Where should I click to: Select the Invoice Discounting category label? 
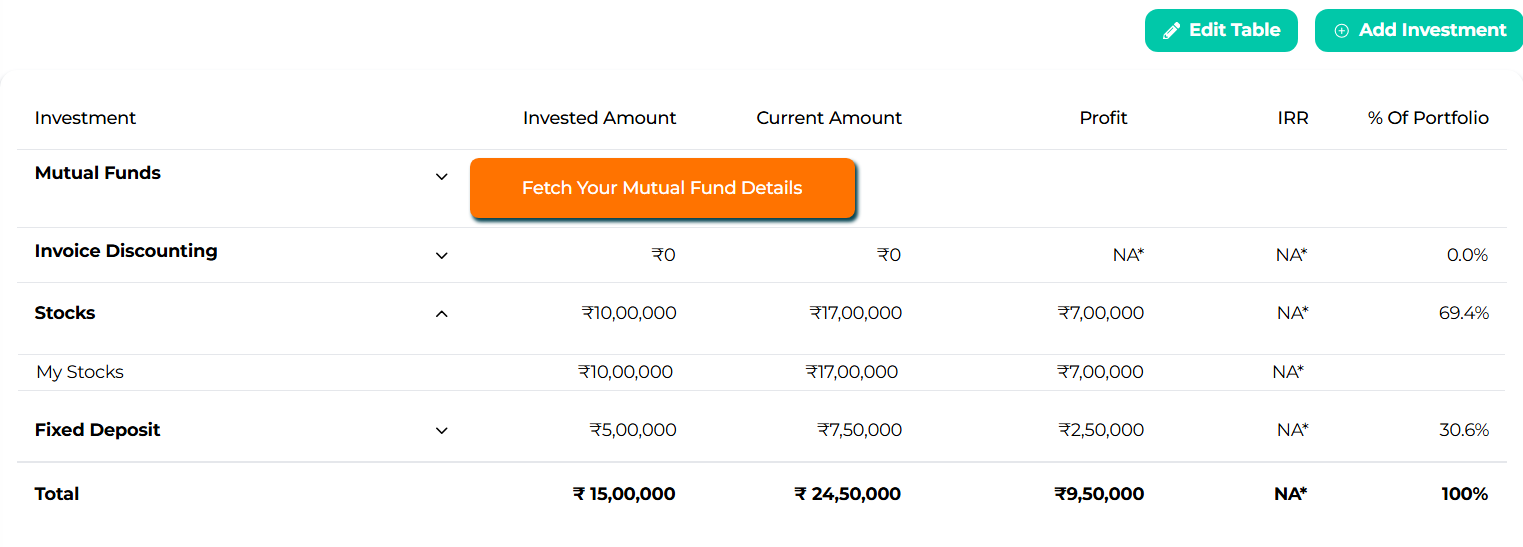click(x=126, y=251)
